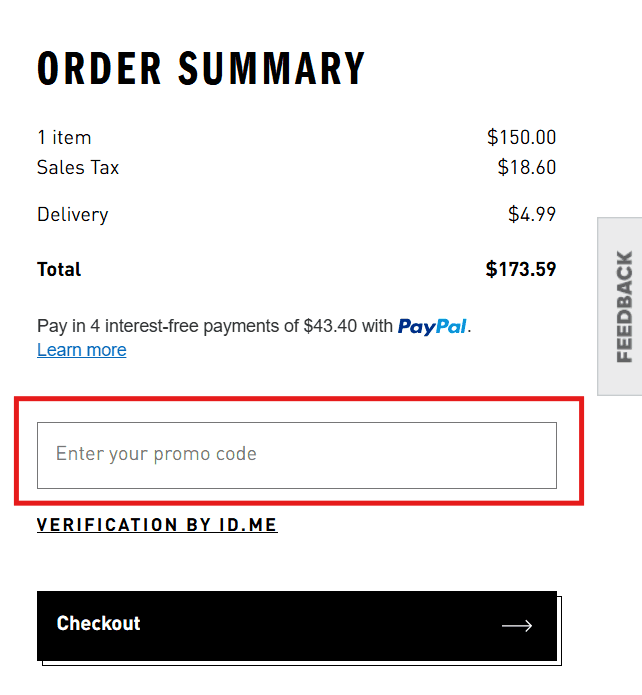This screenshot has height=695, width=642.
Task: Click the $43.40 installment amount
Action: click(x=330, y=326)
